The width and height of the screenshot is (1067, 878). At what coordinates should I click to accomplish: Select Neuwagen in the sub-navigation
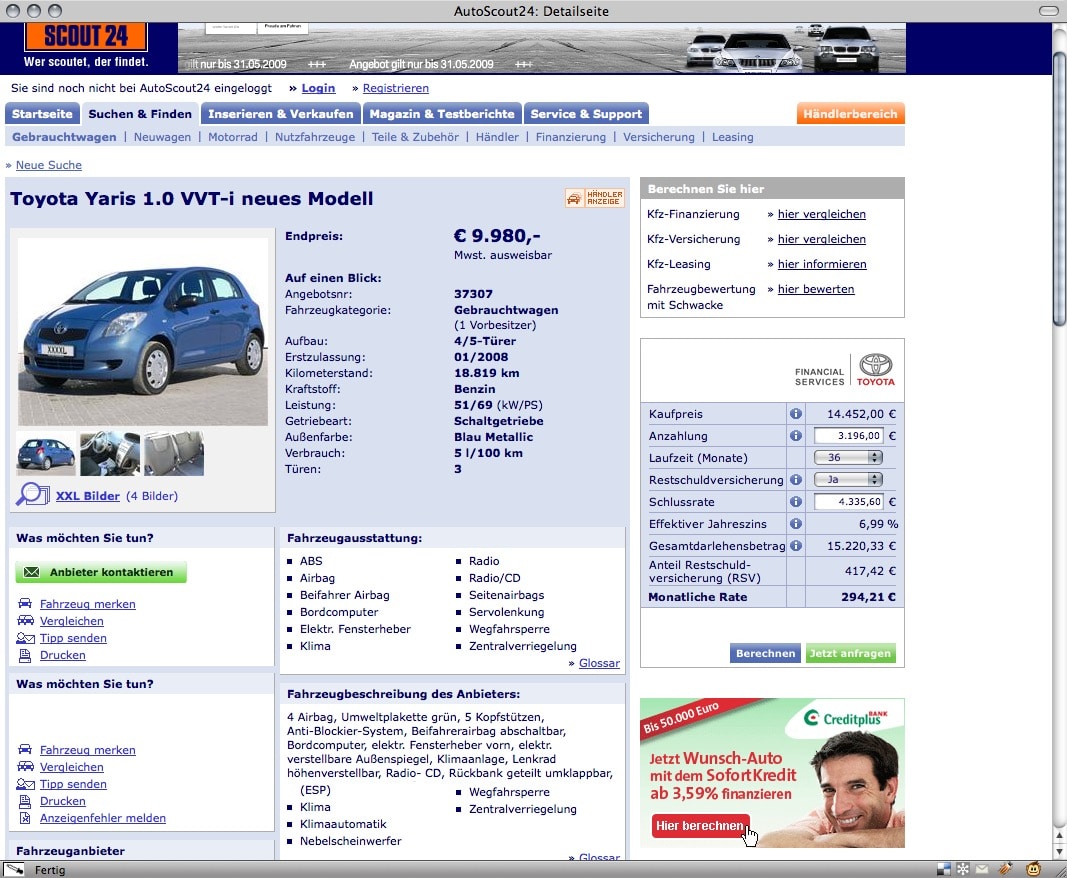(162, 137)
